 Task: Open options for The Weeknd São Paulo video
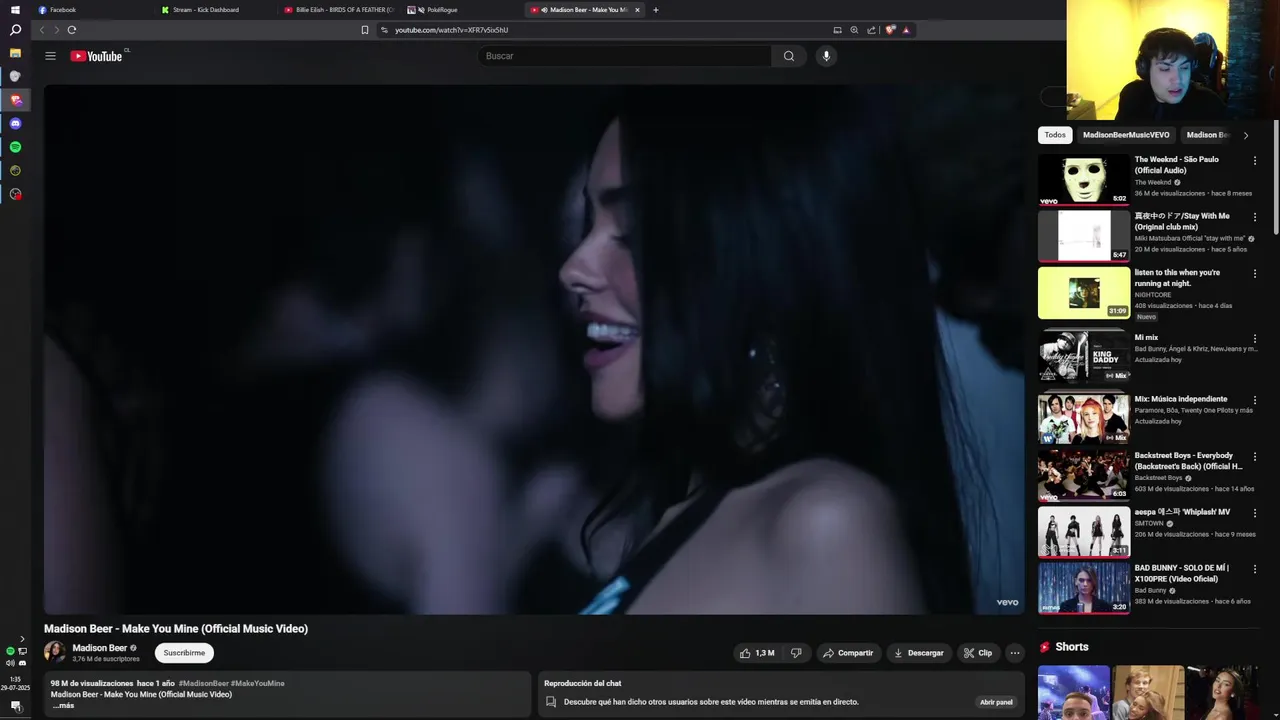point(1254,160)
